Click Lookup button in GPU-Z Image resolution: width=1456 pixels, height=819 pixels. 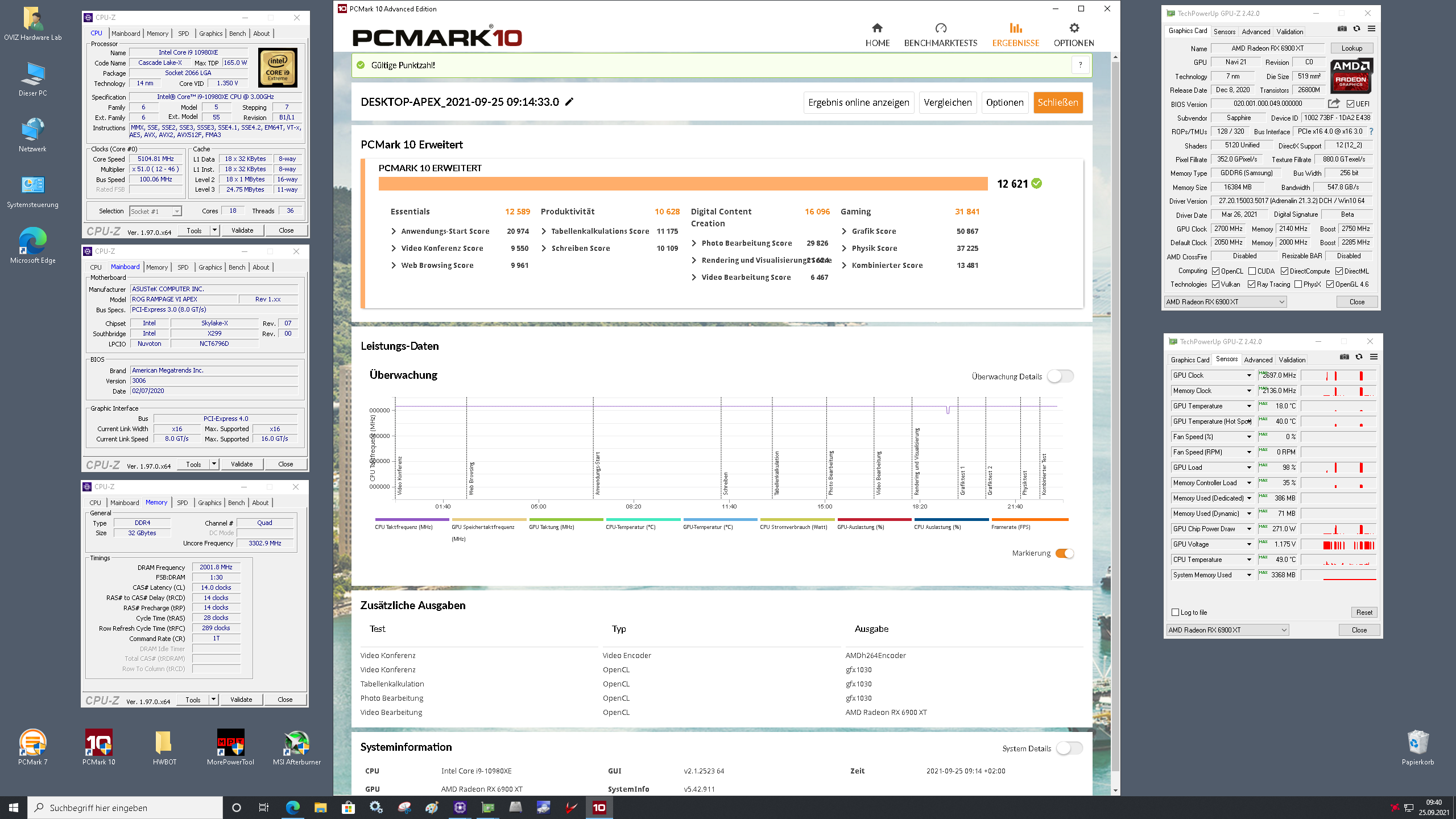click(x=1351, y=48)
